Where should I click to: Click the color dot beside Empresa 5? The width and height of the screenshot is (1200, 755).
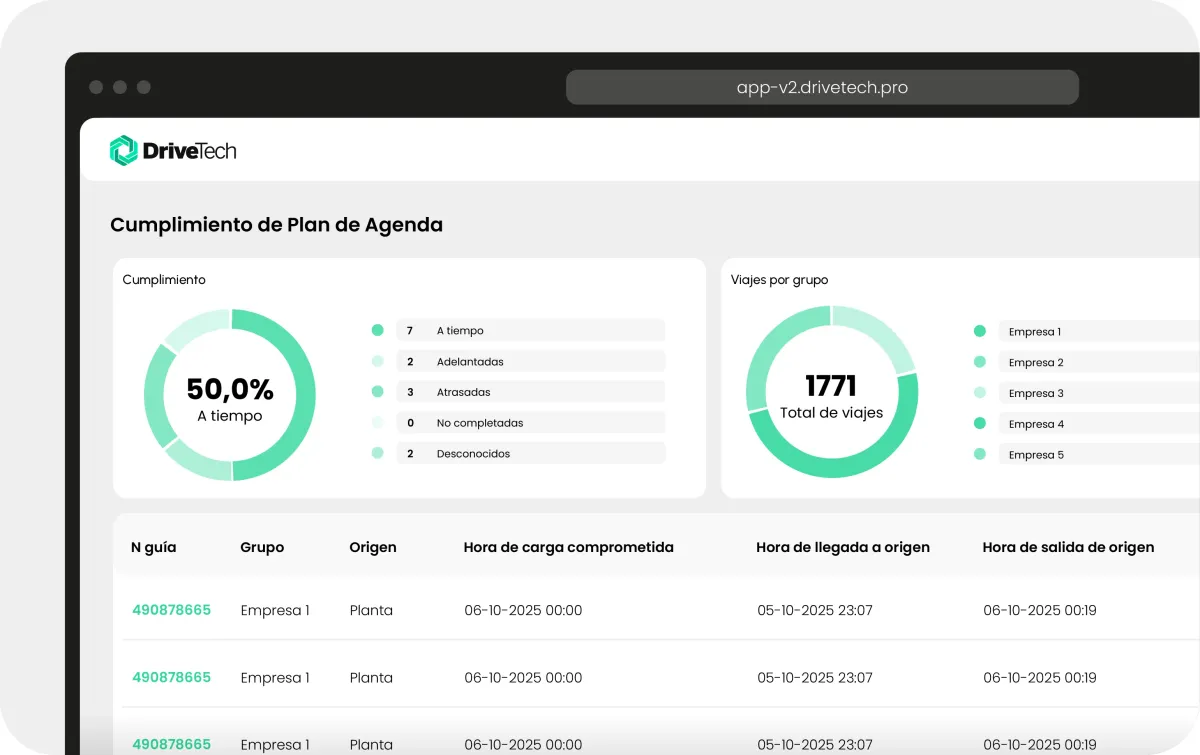[x=980, y=454]
